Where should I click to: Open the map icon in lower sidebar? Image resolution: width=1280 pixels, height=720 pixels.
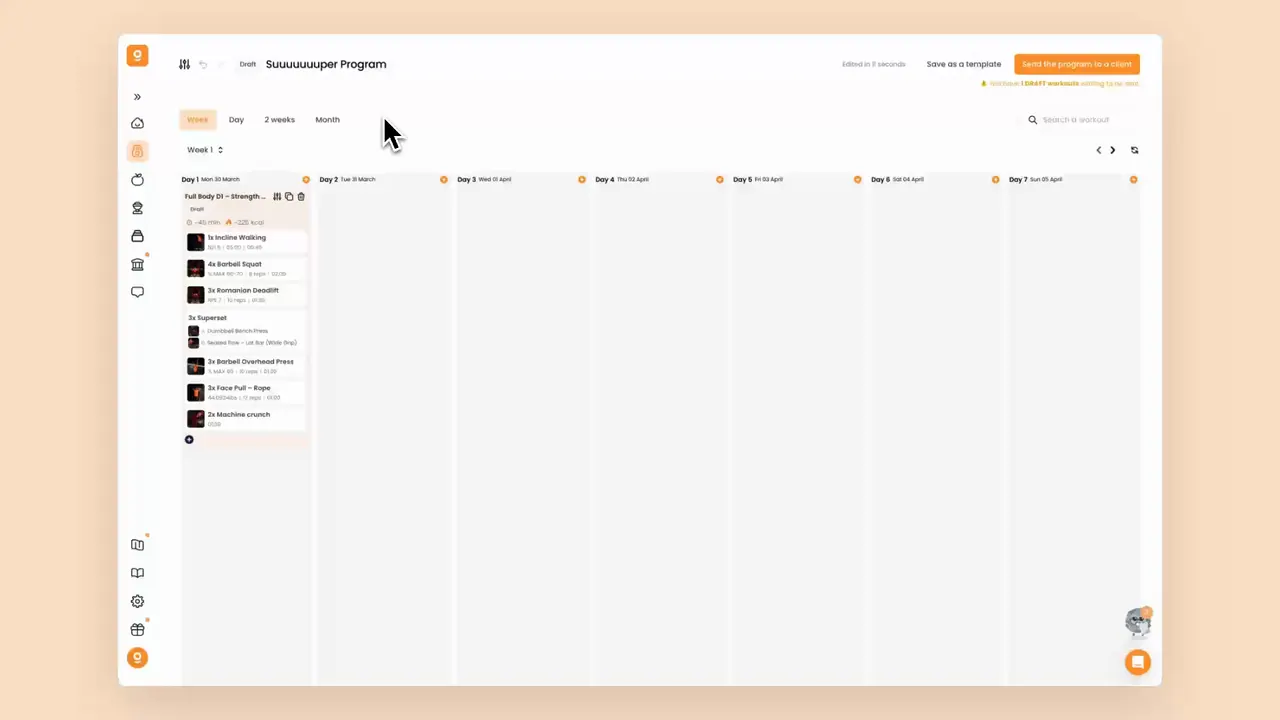137,545
